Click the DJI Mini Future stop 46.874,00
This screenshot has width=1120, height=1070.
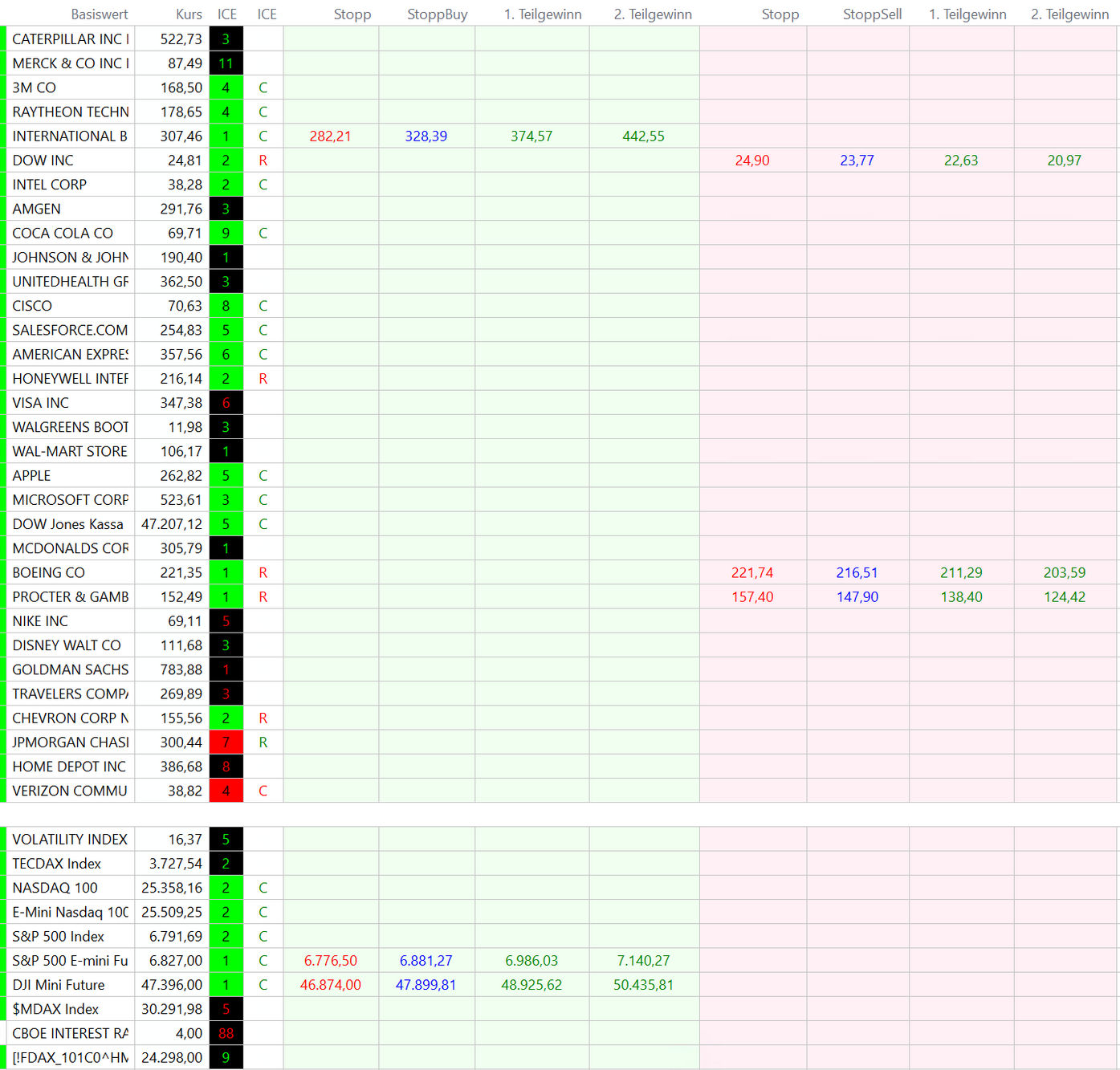[330, 985]
